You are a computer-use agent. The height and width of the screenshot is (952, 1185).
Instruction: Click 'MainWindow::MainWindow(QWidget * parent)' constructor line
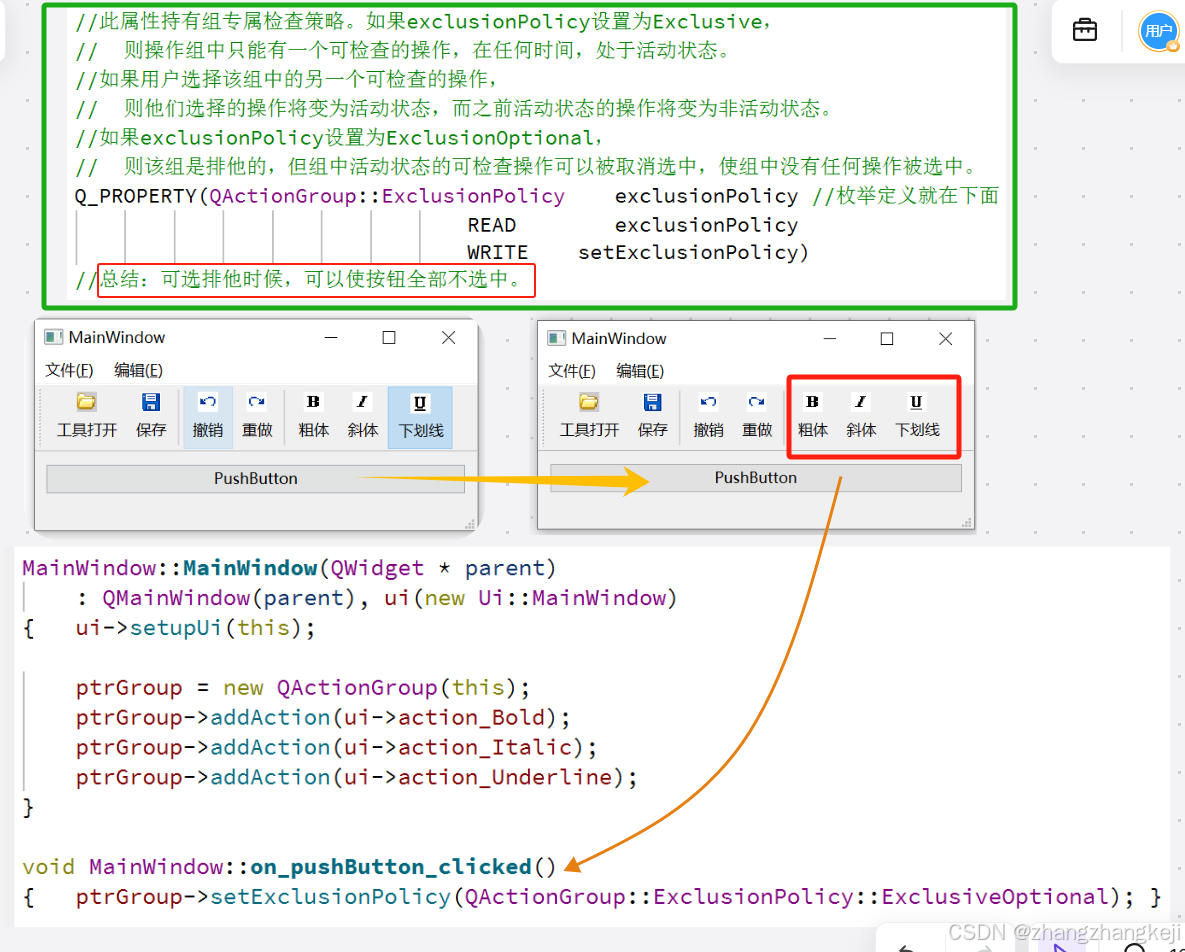pos(289,567)
